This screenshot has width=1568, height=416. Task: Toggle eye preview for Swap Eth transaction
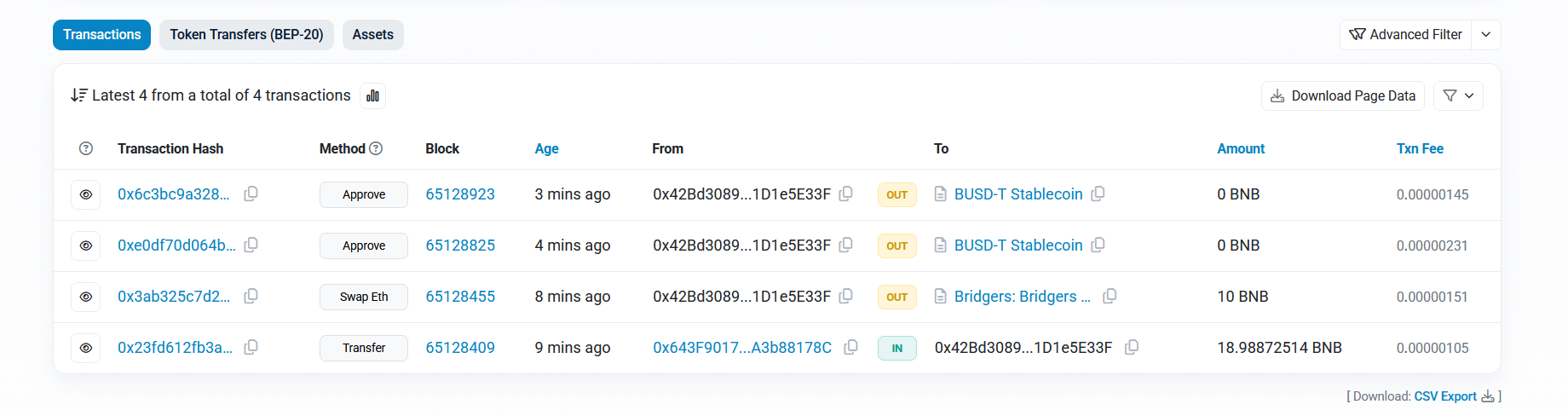[x=86, y=297]
